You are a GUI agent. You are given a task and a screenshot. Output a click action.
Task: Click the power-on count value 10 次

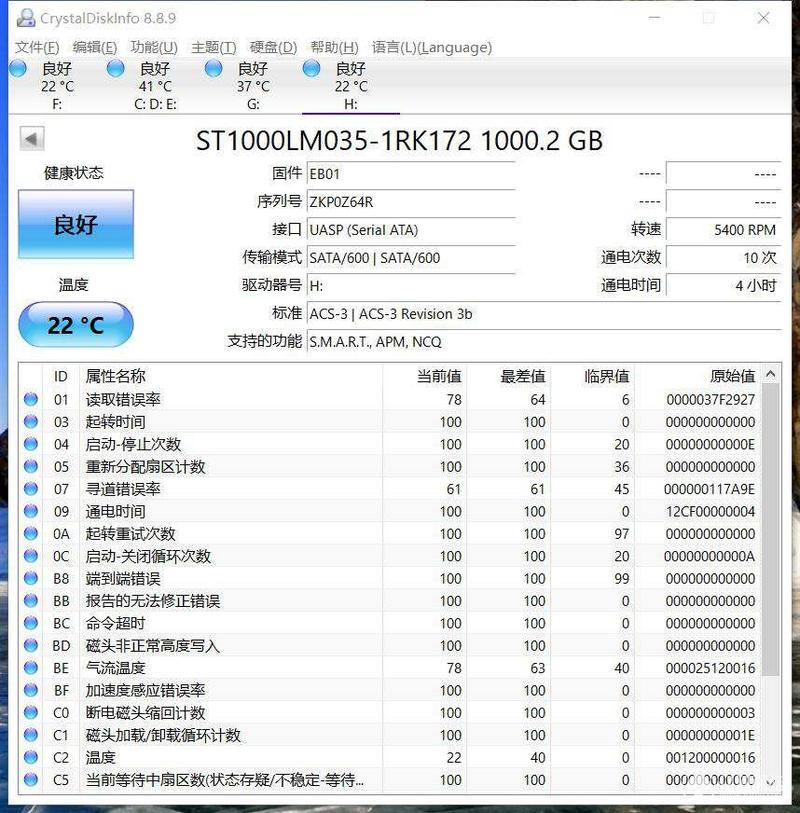pos(723,258)
